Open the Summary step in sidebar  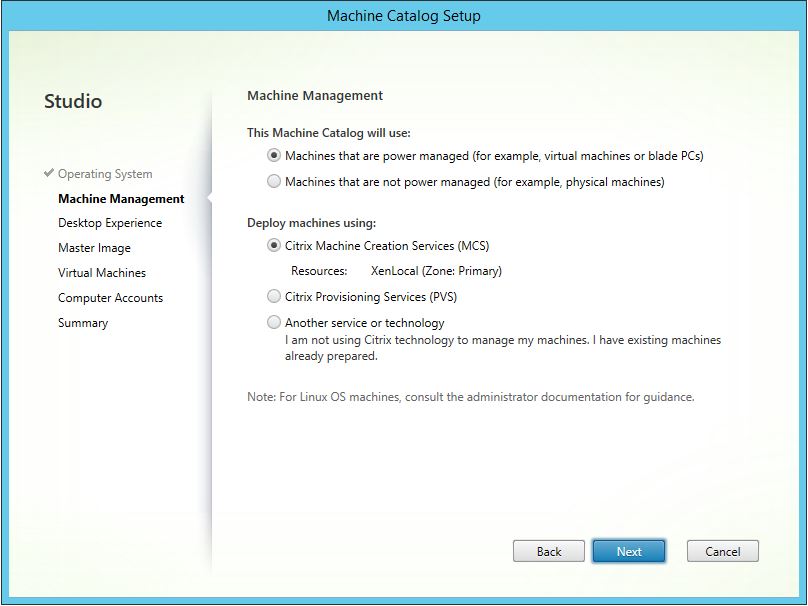(x=83, y=323)
